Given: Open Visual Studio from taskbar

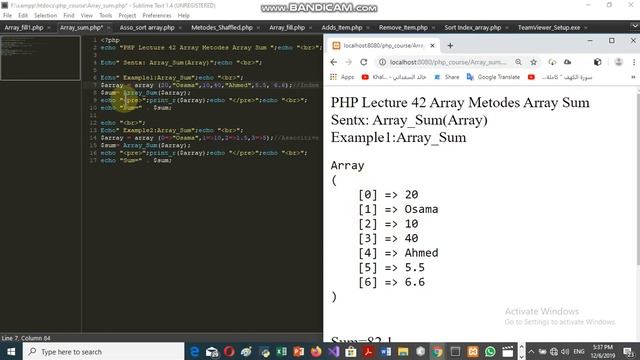Looking at the screenshot, I should click(333, 351).
